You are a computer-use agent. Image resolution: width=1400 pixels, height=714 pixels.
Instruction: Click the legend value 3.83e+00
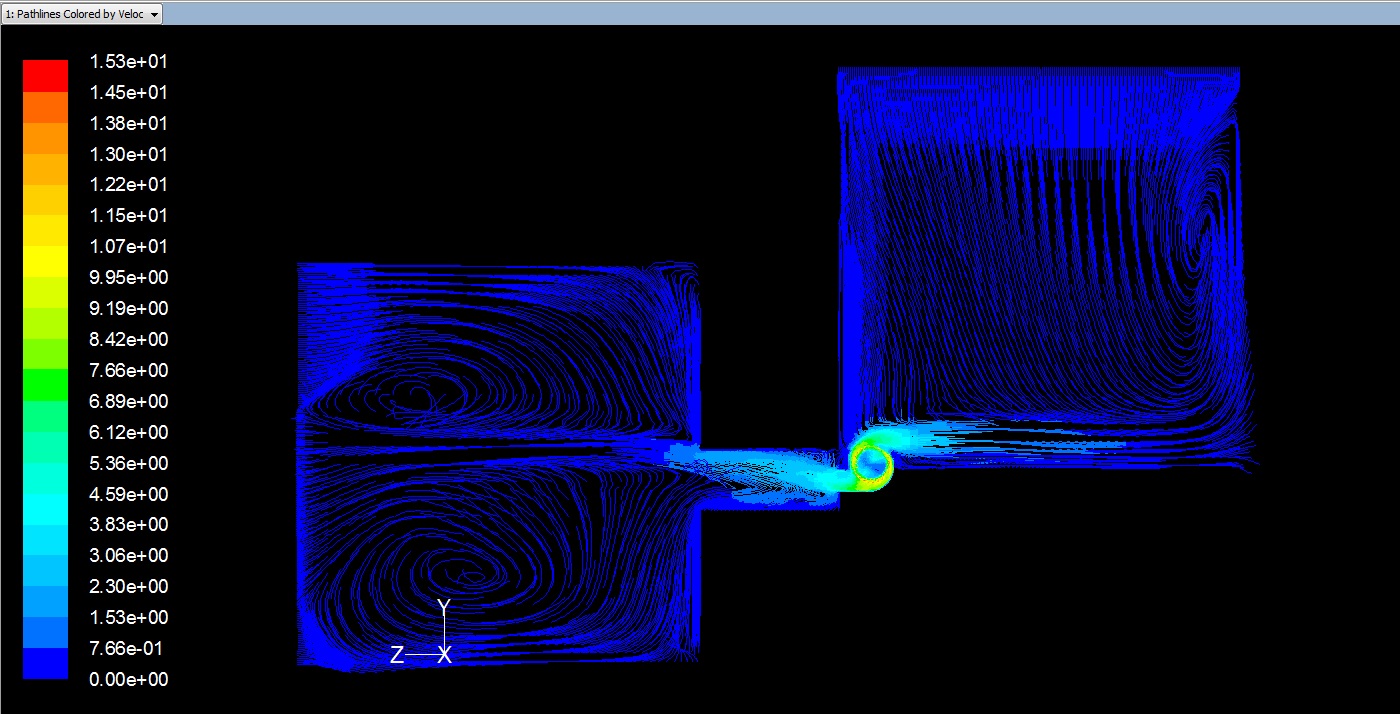click(x=128, y=525)
